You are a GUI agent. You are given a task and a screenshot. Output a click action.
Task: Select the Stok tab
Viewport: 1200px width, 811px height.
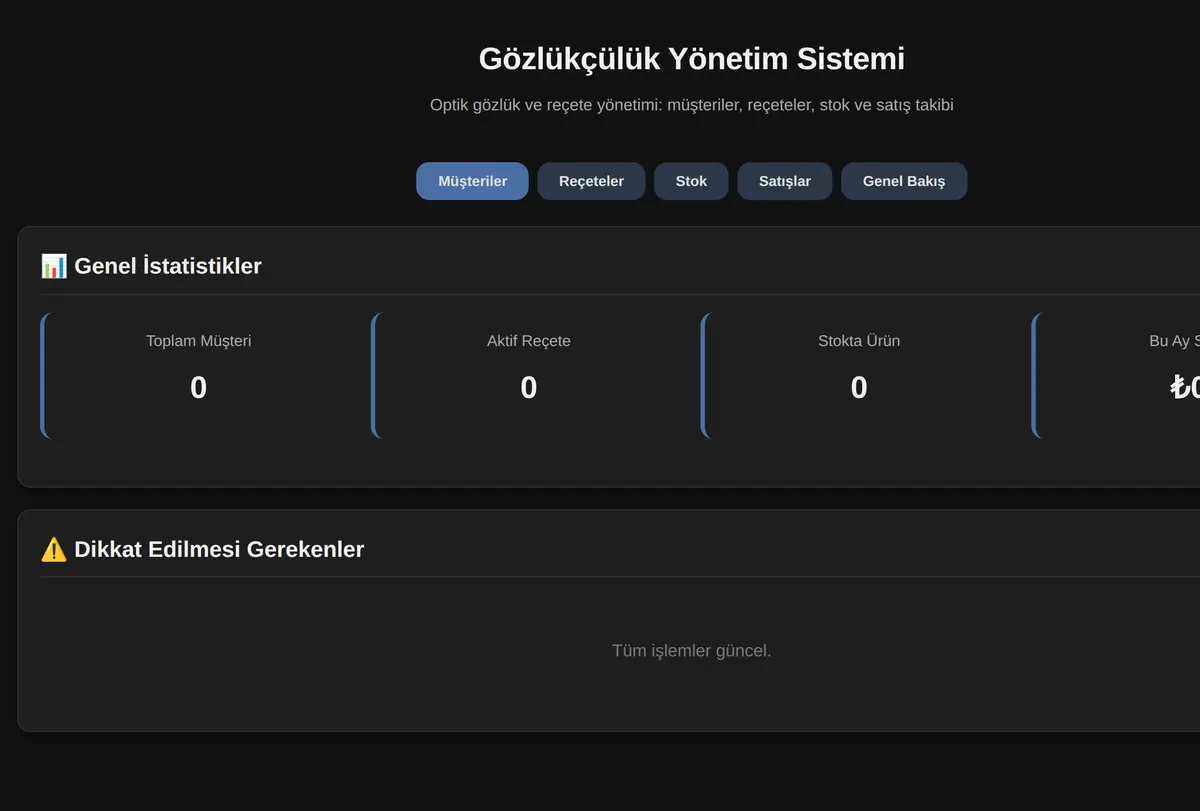pyautogui.click(x=691, y=181)
